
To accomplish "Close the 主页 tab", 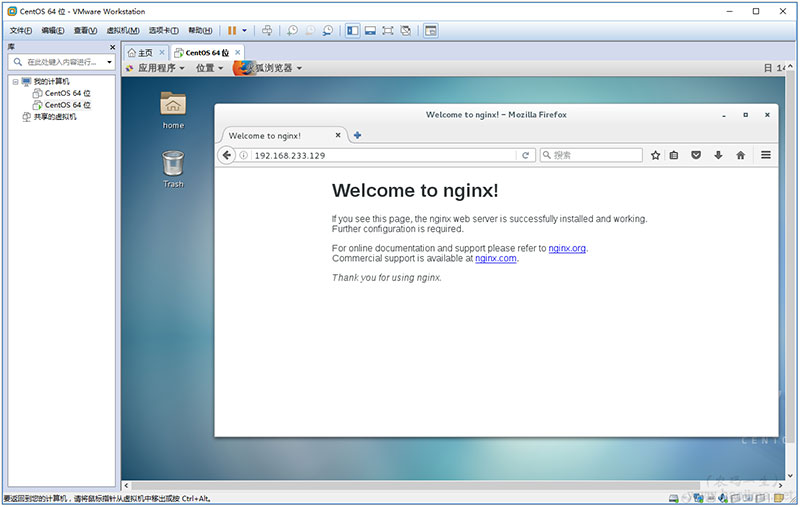I will tap(162, 53).
